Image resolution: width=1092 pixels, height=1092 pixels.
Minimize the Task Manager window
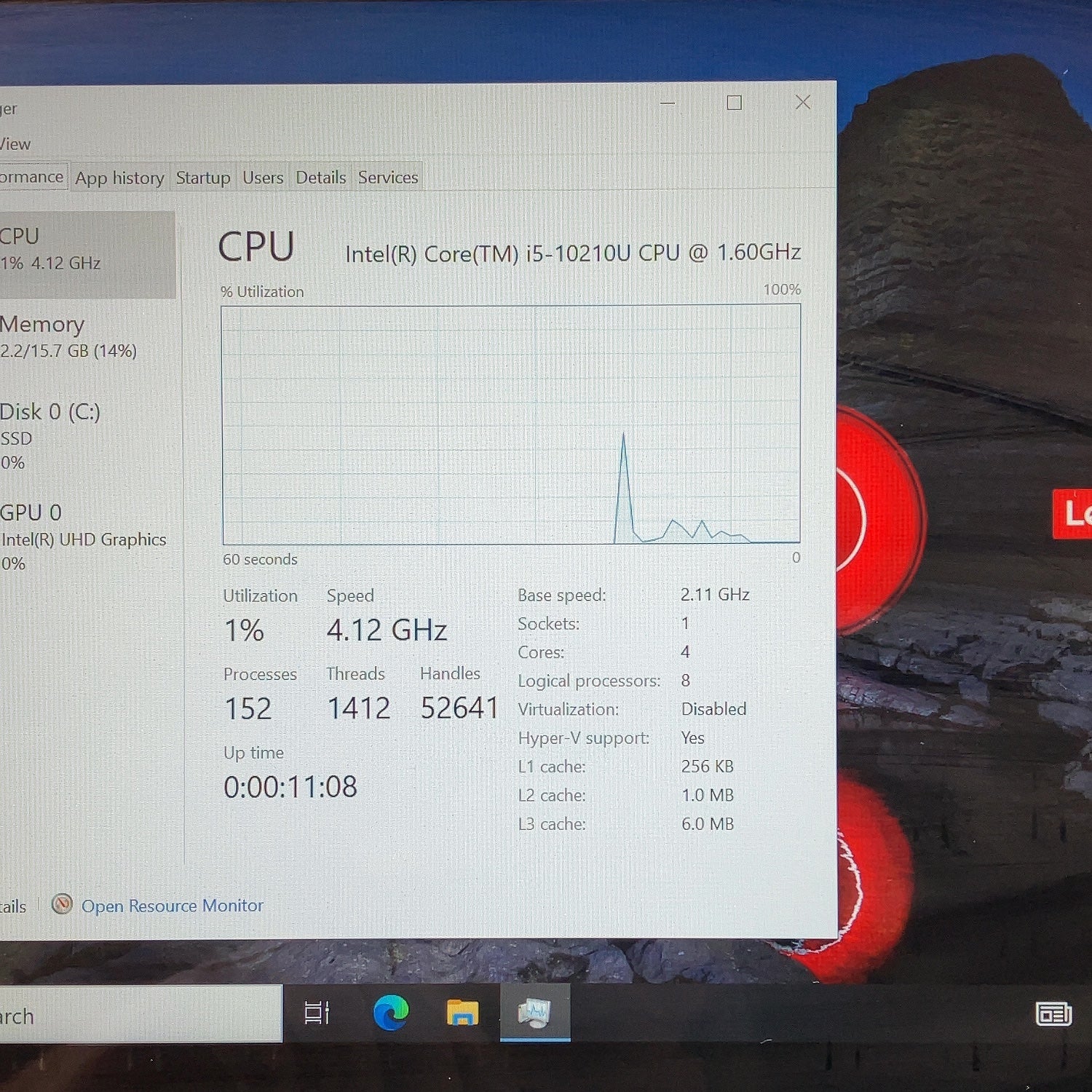coord(668,103)
